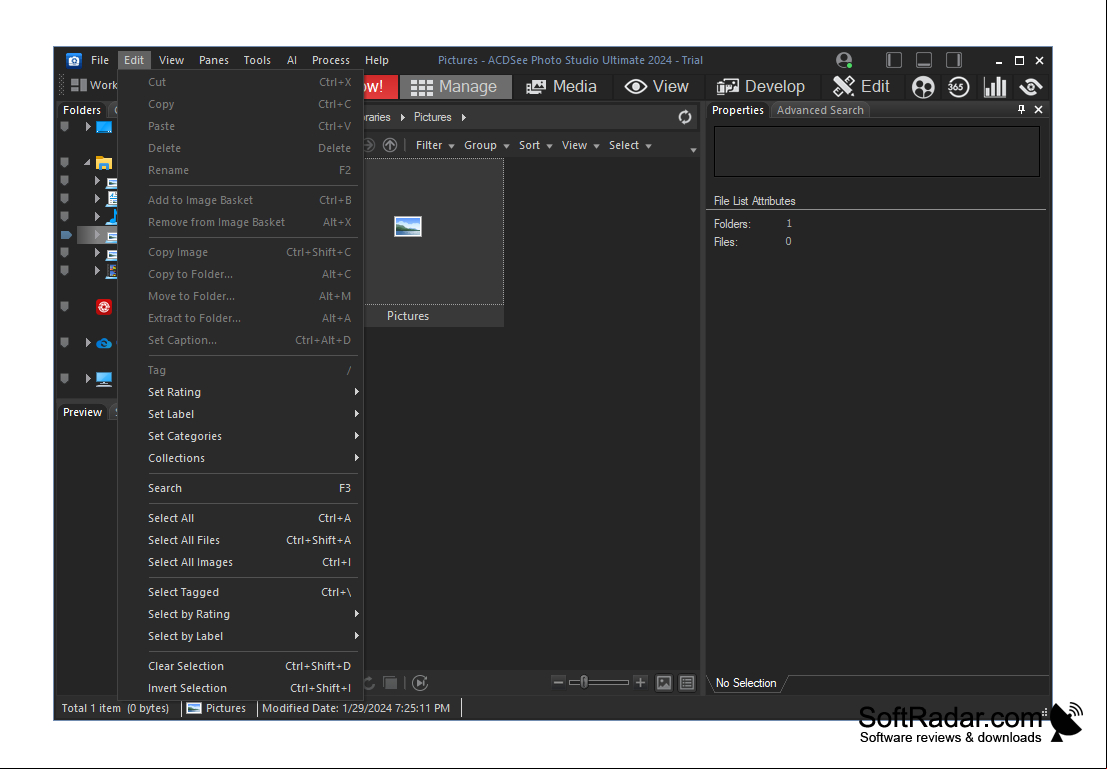Switch to Edit mode button
This screenshot has width=1107, height=769.
click(861, 87)
